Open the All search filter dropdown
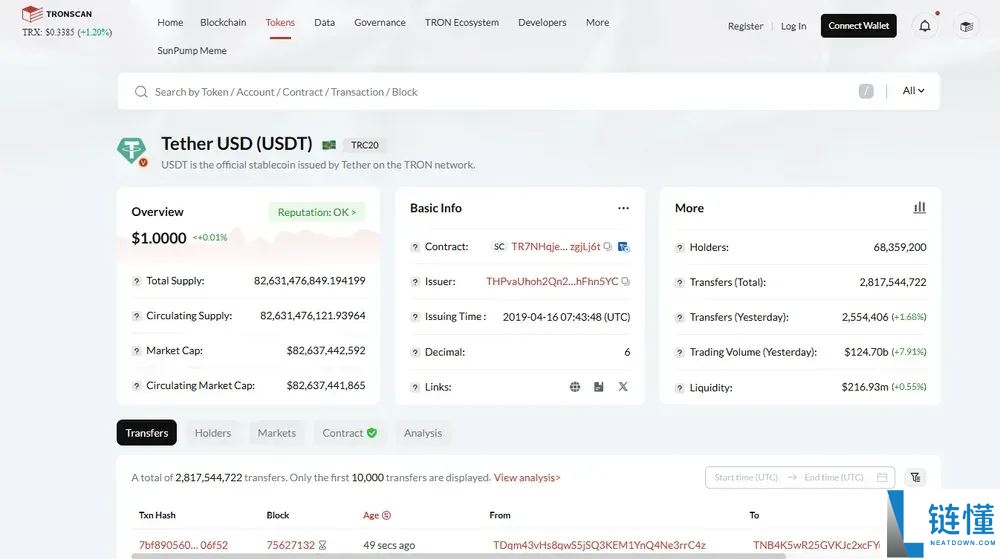The width and height of the screenshot is (1000, 559). pos(913,91)
